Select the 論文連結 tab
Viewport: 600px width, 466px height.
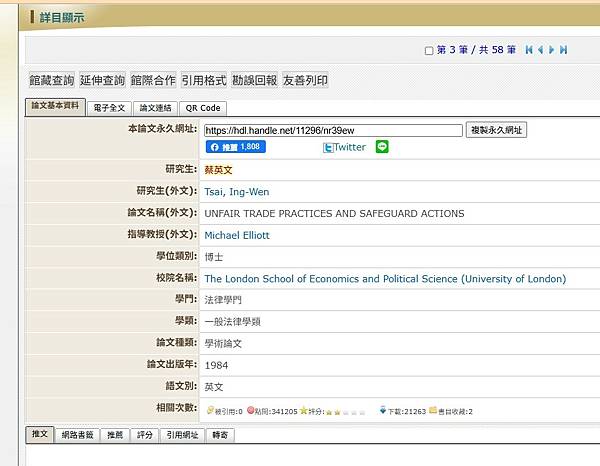155,108
